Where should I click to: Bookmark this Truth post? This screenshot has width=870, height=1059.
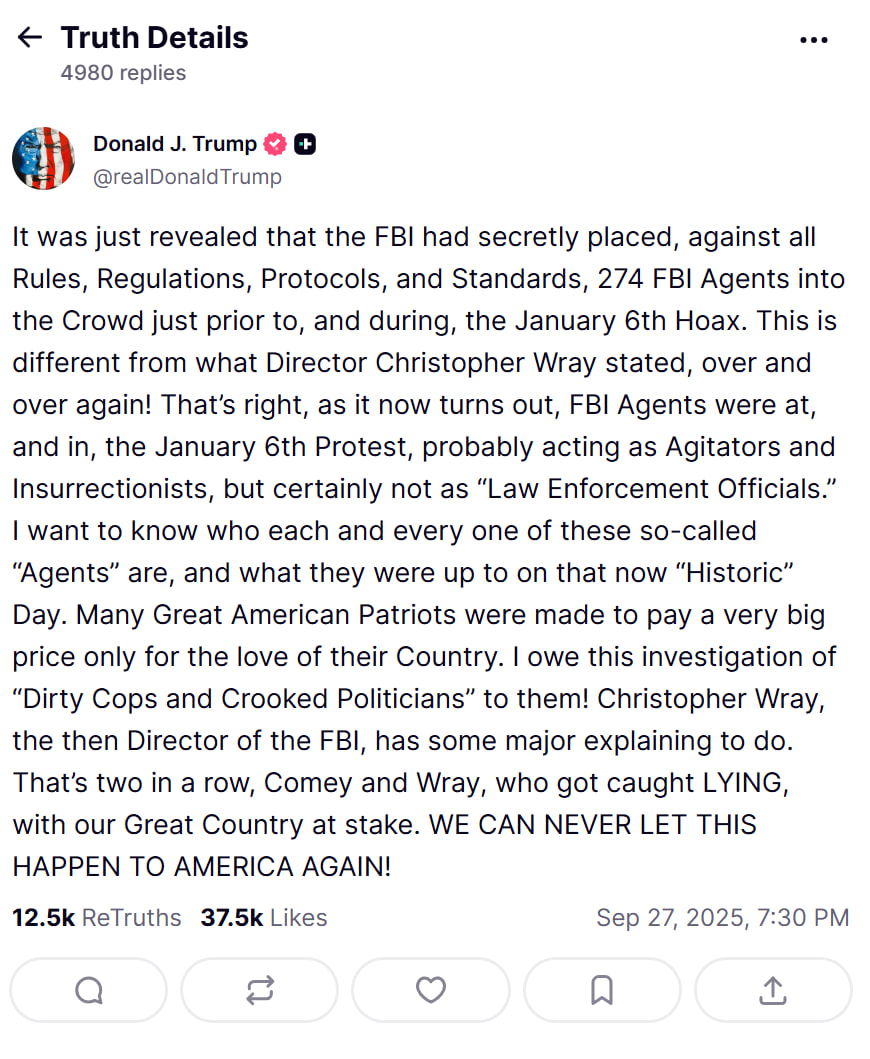[602, 990]
